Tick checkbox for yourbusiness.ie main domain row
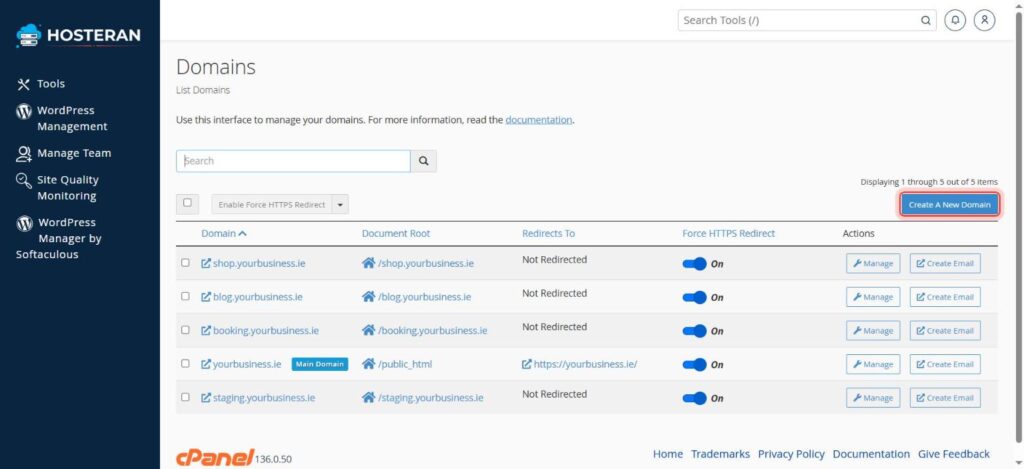 coord(185,363)
